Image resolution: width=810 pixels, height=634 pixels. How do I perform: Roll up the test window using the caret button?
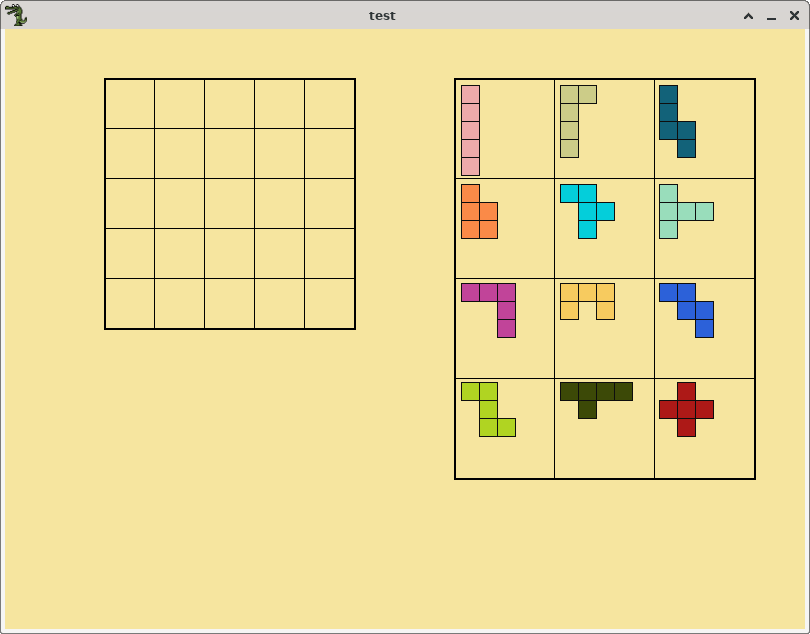click(x=748, y=16)
